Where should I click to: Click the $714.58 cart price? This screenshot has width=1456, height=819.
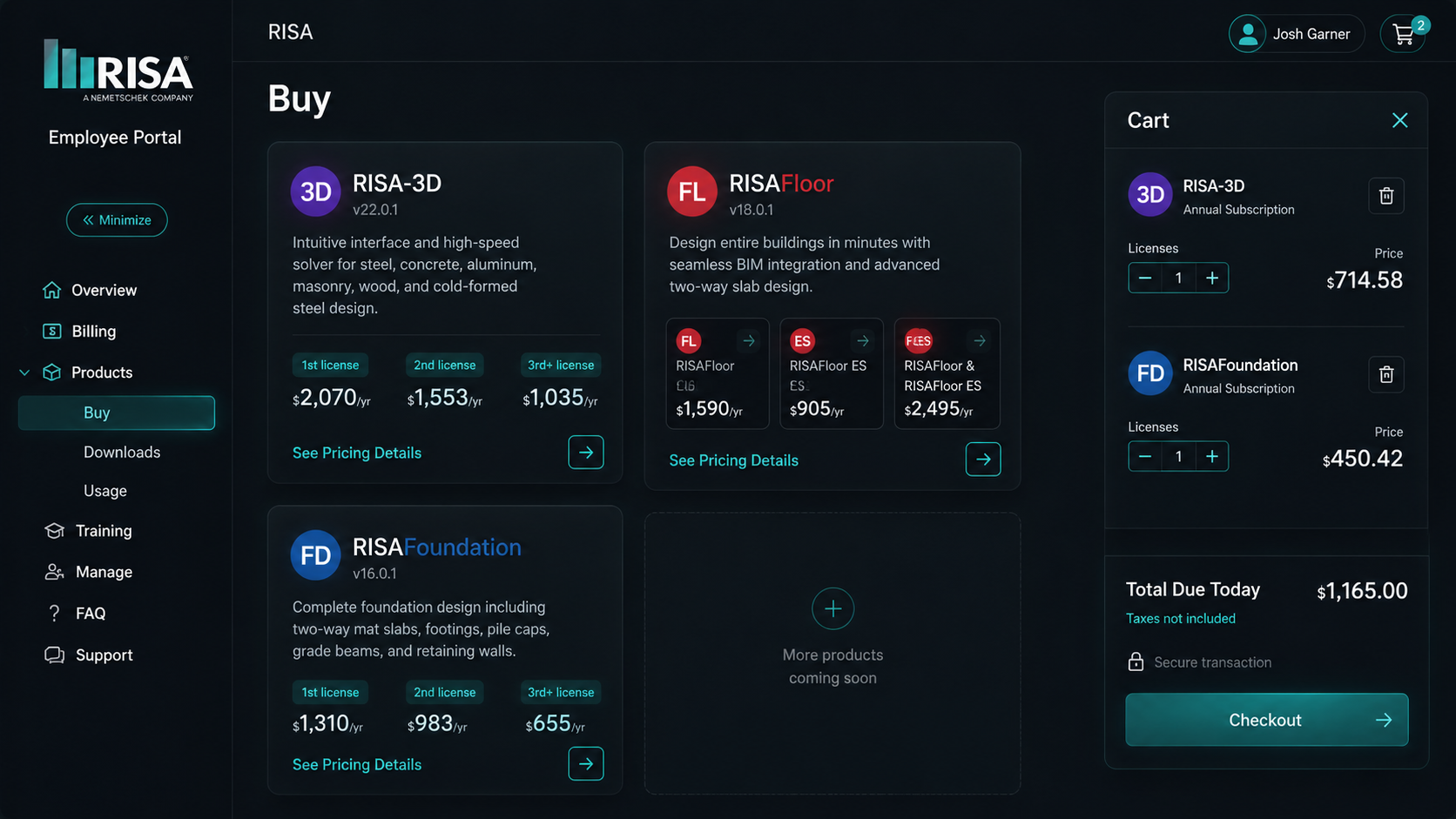(1365, 280)
